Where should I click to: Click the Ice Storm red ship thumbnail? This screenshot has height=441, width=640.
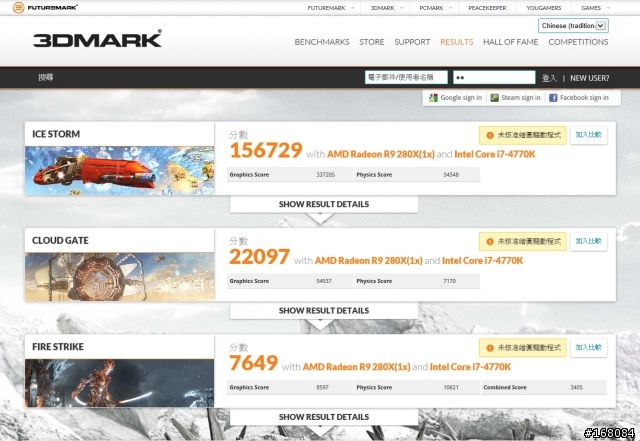(x=120, y=170)
